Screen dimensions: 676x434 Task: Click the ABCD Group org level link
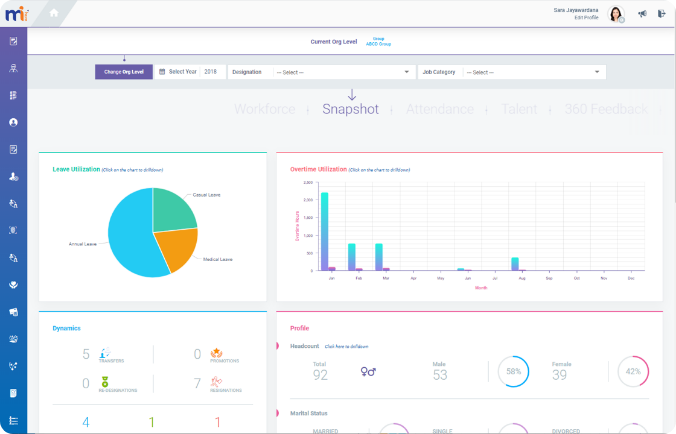pos(379,44)
